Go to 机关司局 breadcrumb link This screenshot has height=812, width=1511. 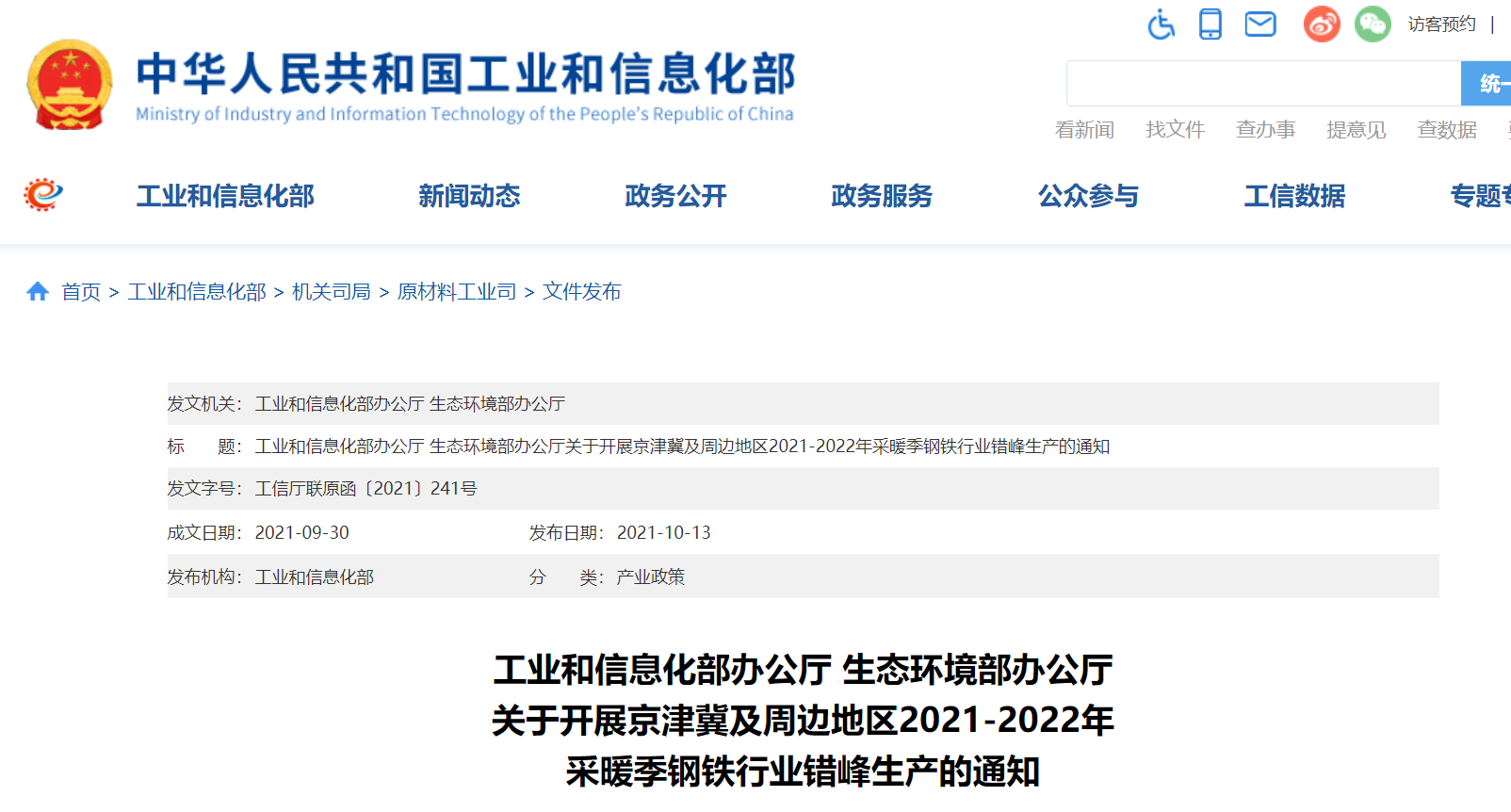332,292
